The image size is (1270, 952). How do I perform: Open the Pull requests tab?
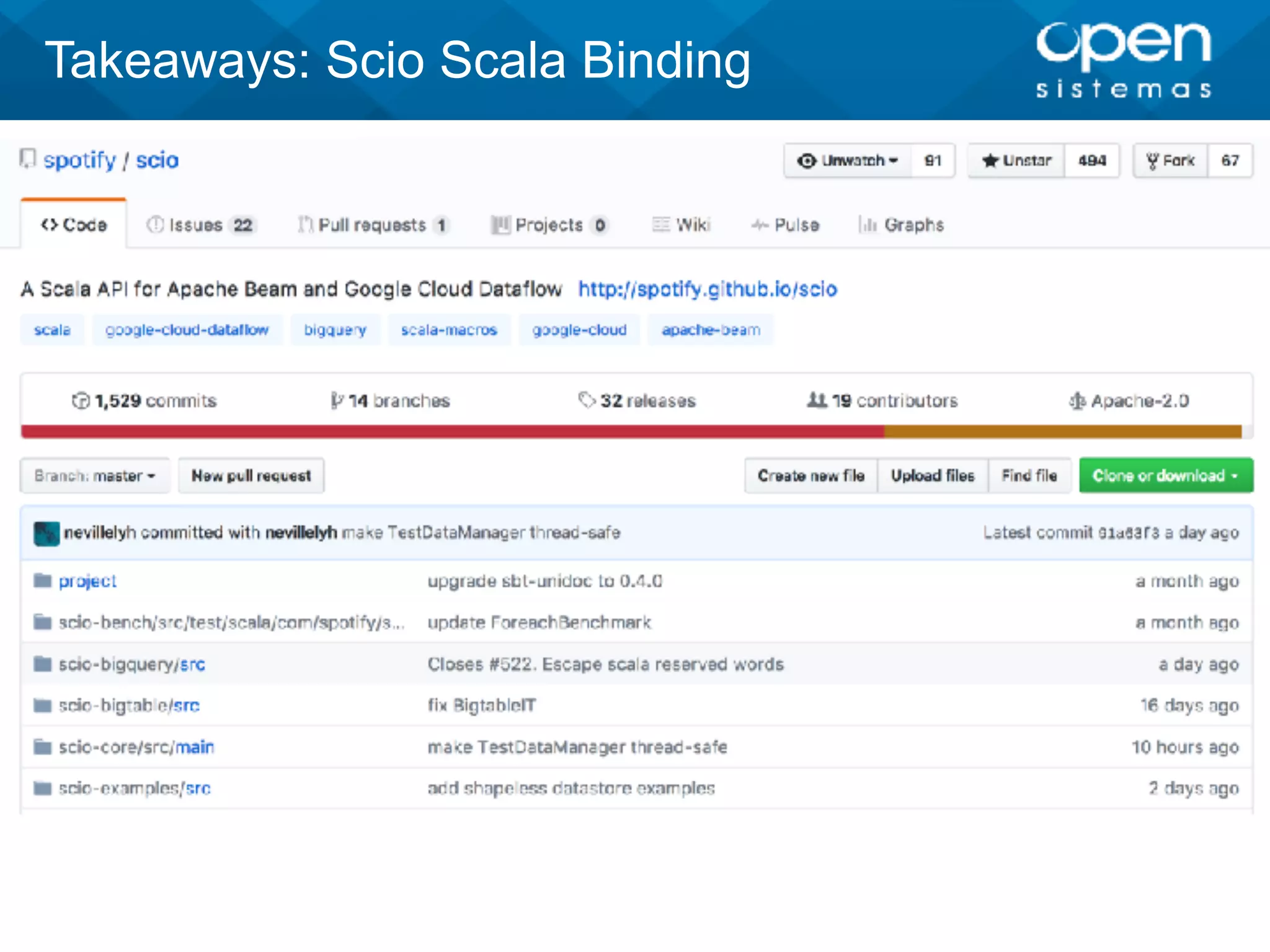tap(372, 225)
